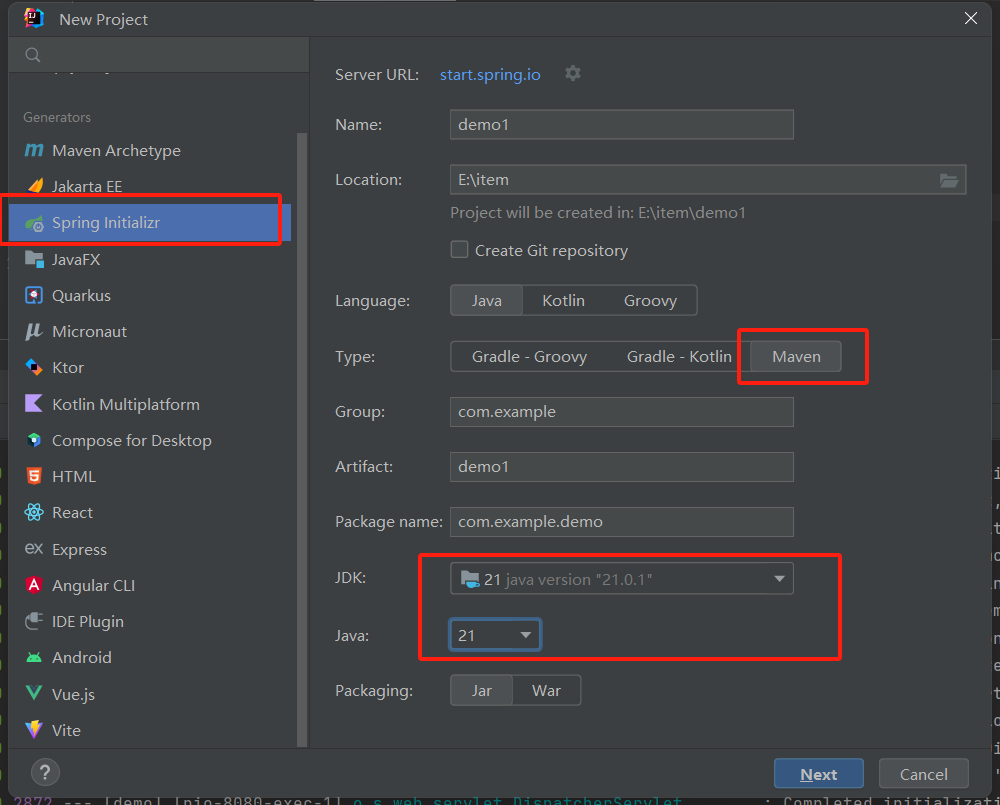
Task: Enable Create Git repository checkbox
Action: tap(459, 249)
